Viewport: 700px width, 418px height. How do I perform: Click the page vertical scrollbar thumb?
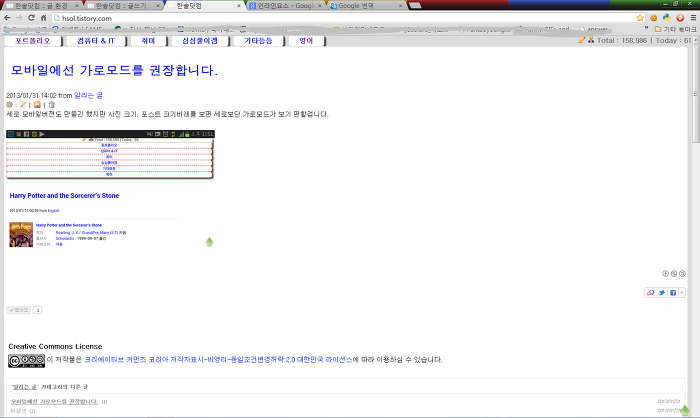(x=696, y=94)
